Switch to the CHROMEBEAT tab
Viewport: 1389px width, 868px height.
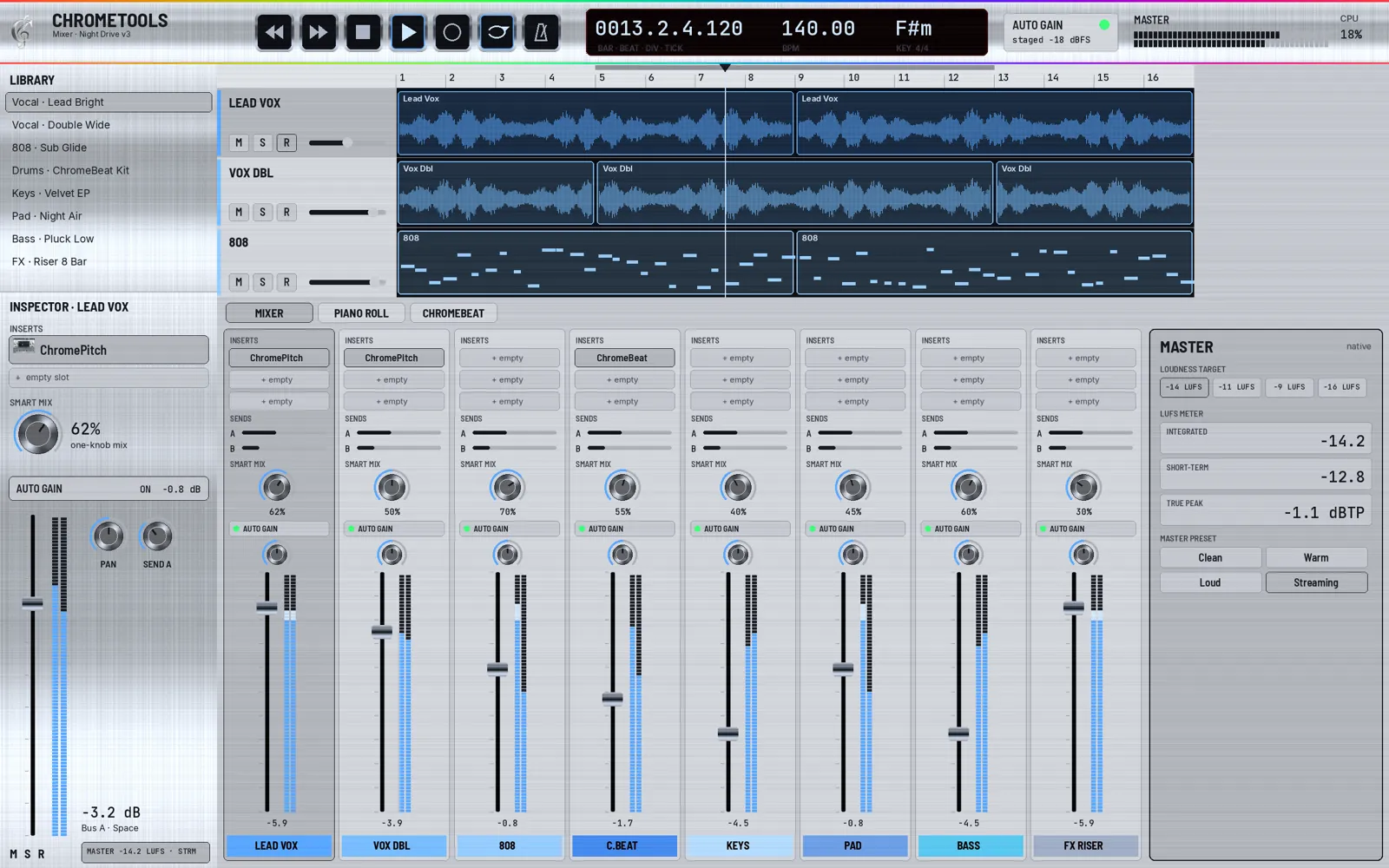[x=453, y=313]
